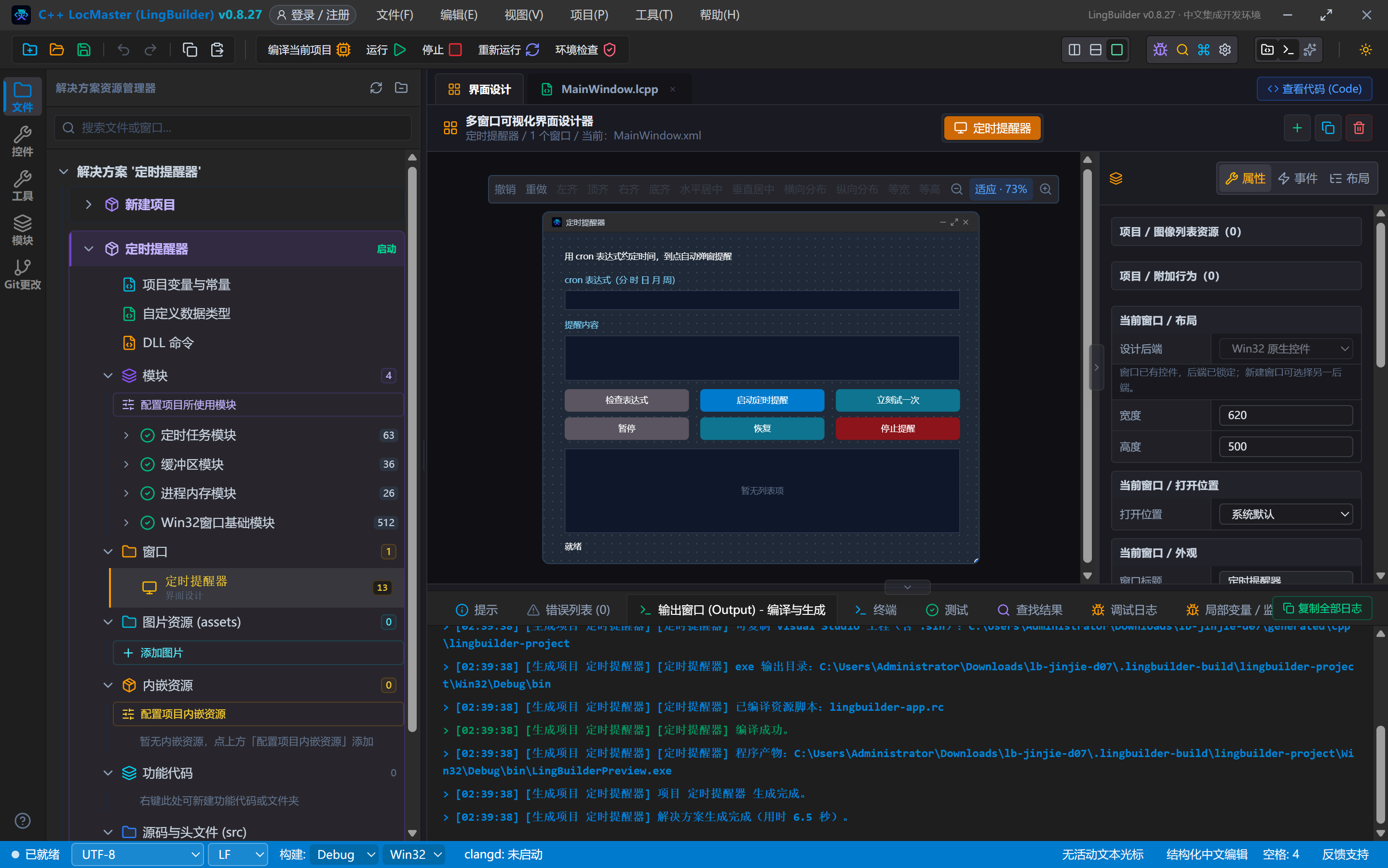Click the 宽度 input field with 620
The height and width of the screenshot is (868, 1388).
click(1286, 415)
